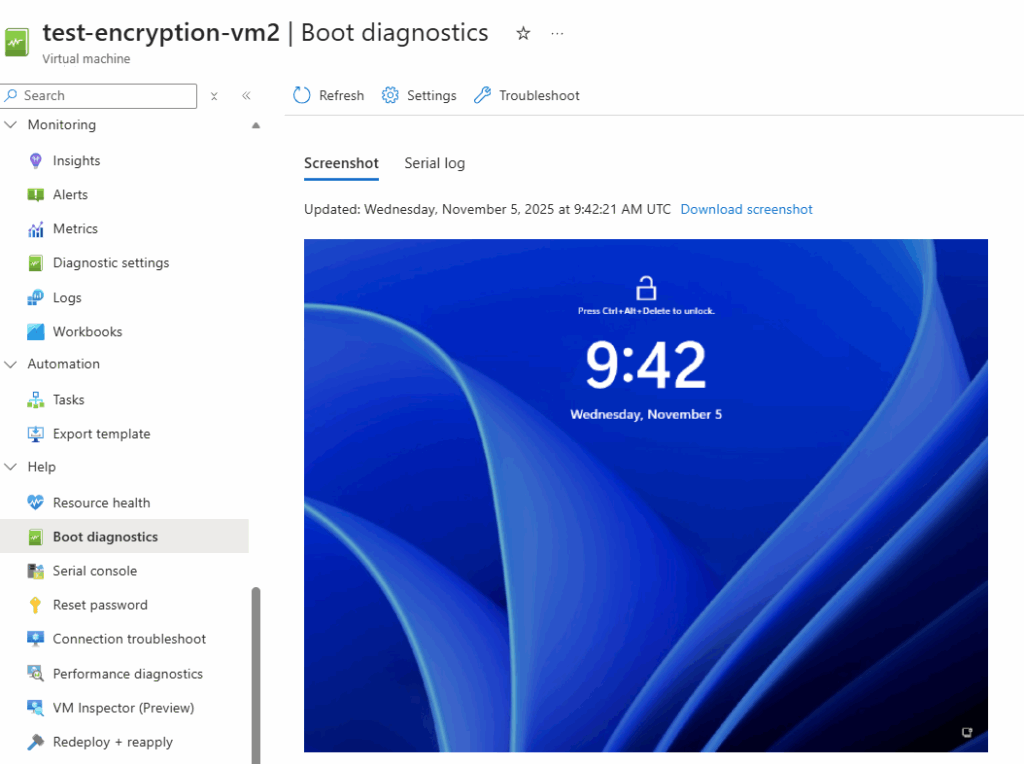Open Alerts via its green icon
This screenshot has width=1024, height=764.
coord(36,195)
